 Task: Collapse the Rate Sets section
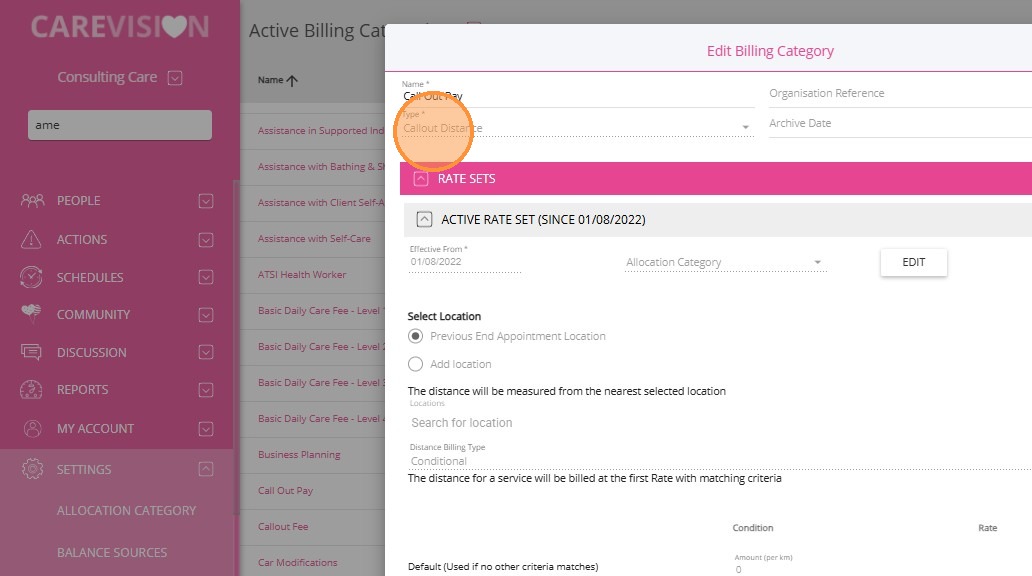[421, 179]
